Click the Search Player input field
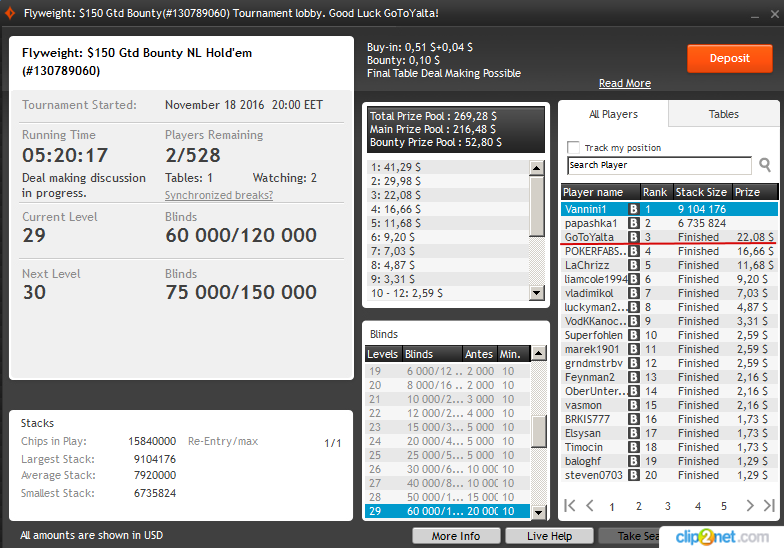Viewport: 784px width, 548px height. click(x=659, y=165)
